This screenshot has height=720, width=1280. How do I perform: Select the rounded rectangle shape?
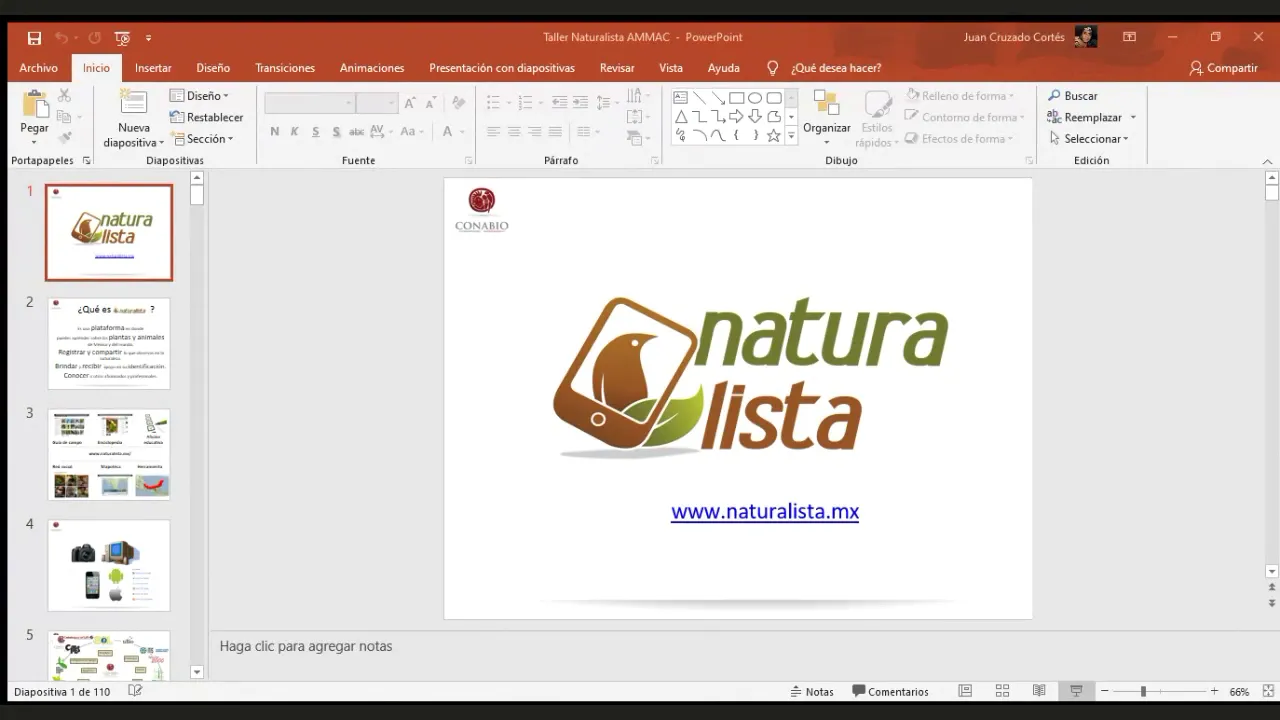774,98
